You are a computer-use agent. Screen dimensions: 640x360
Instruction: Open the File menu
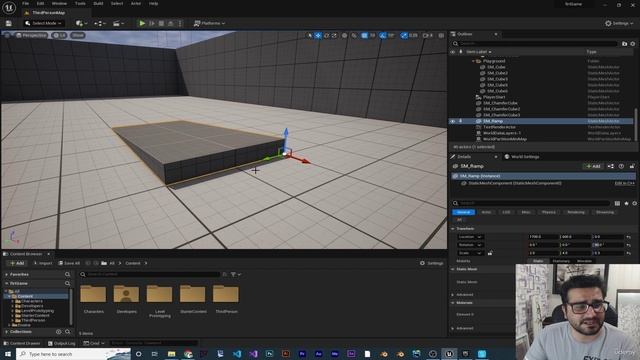click(x=25, y=4)
